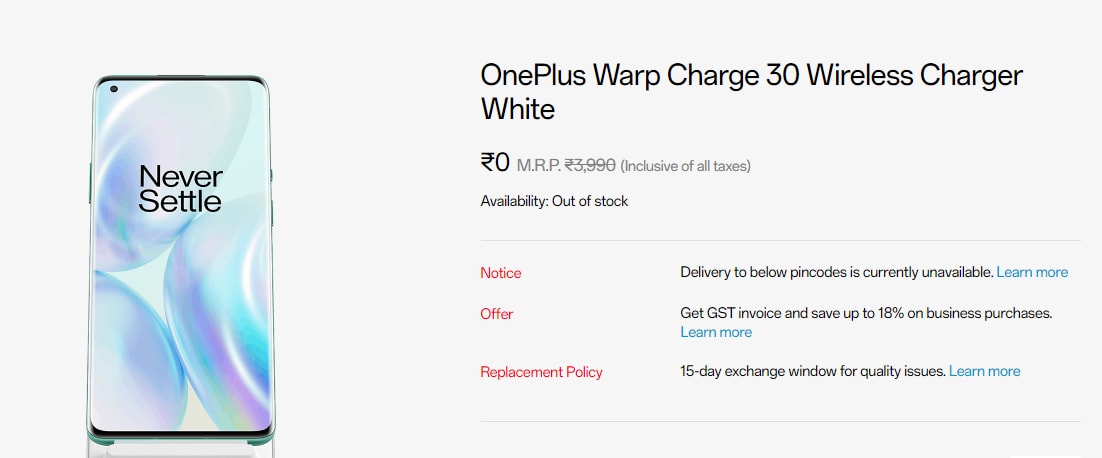Click the ₹0 current price
The height and width of the screenshot is (458, 1102).
pyautogui.click(x=495, y=162)
